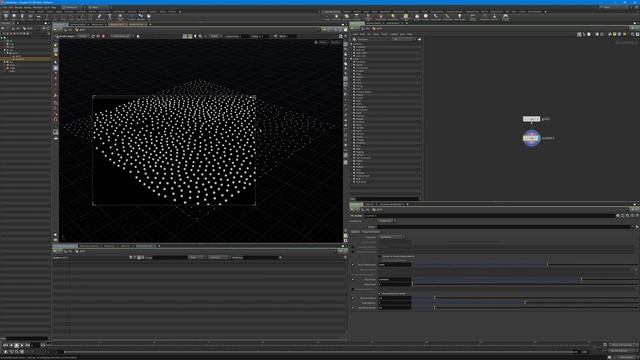Adjust the Max Relax Iterations slider handle
Image resolution: width=640 pixels, height=360 pixels.
[434, 307]
